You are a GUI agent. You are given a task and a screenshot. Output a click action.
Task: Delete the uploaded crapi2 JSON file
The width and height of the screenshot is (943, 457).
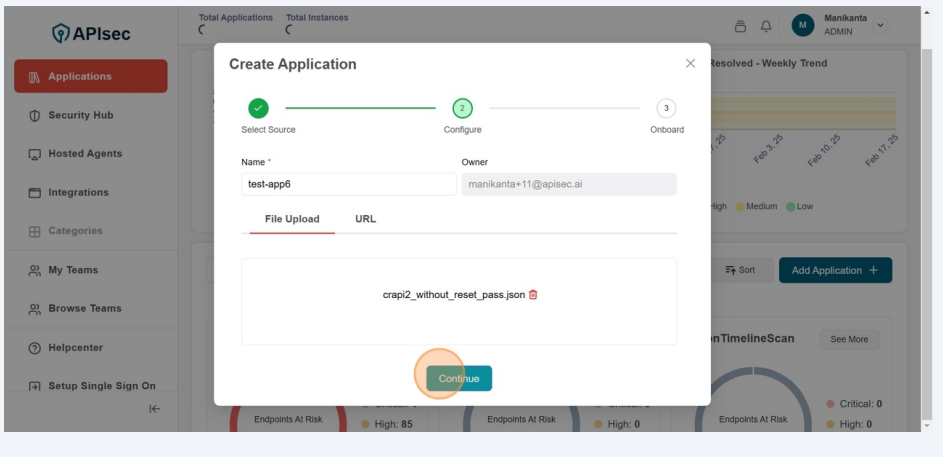click(533, 295)
